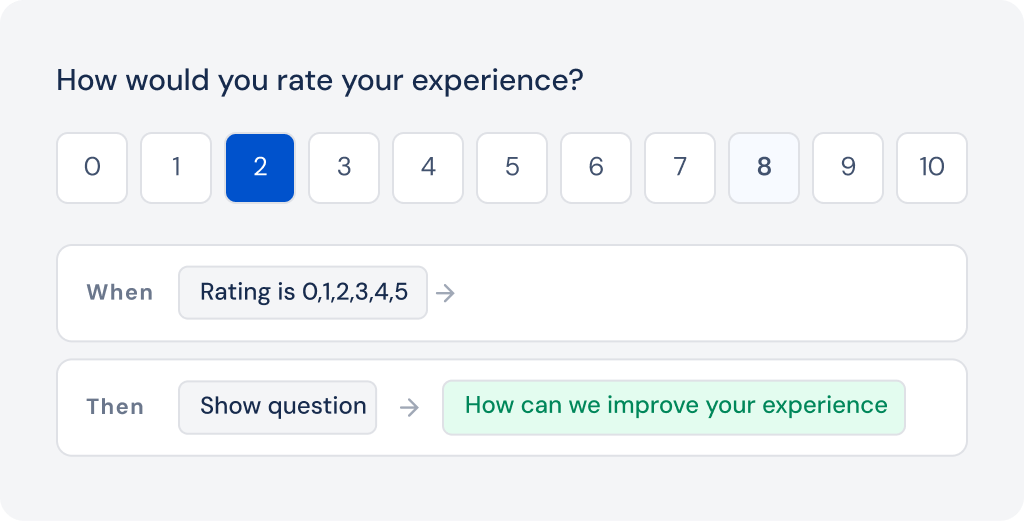
Task: Click empty space in the When rule row
Action: 700,293
